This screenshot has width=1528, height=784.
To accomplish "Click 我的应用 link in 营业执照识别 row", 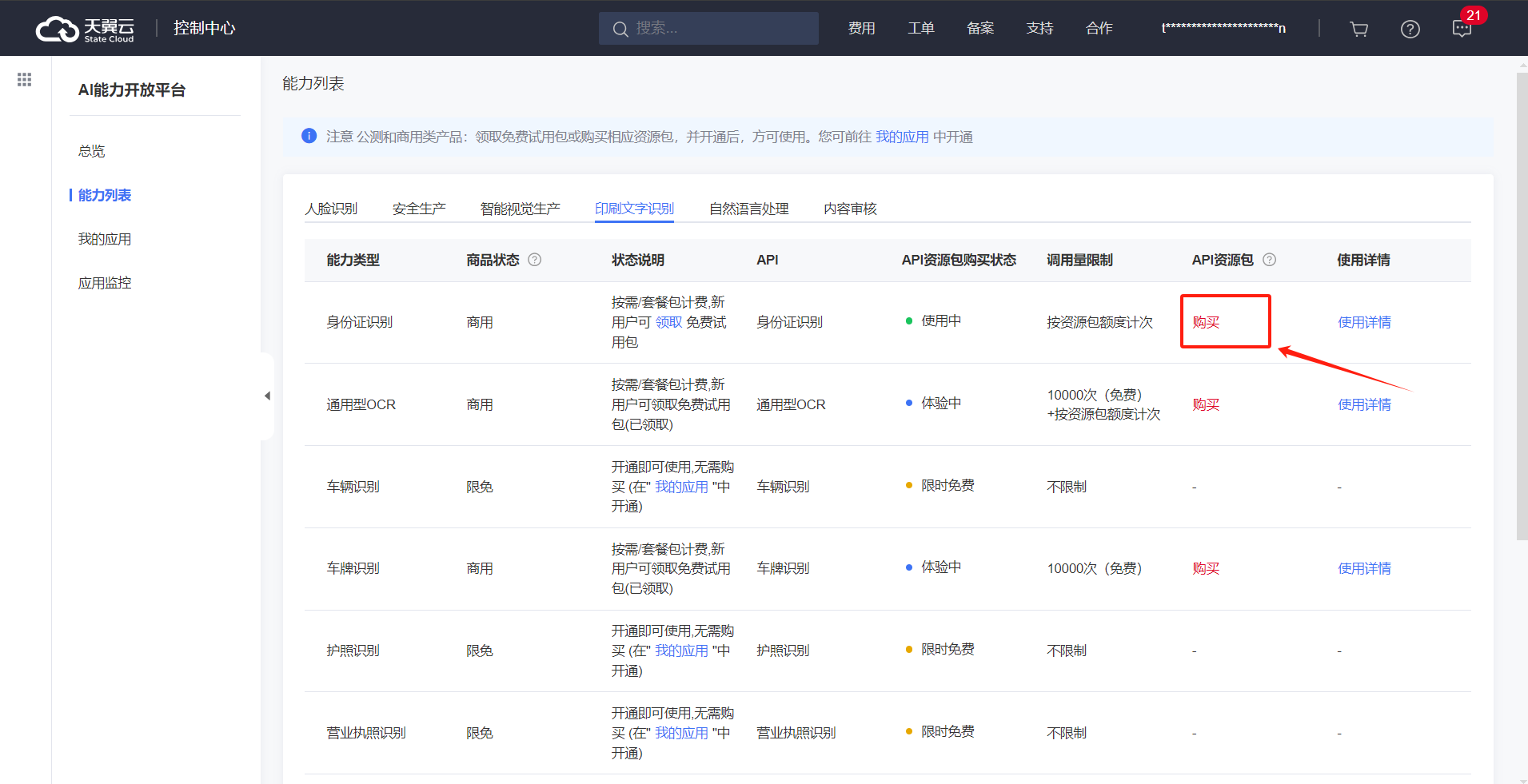I will coord(681,733).
